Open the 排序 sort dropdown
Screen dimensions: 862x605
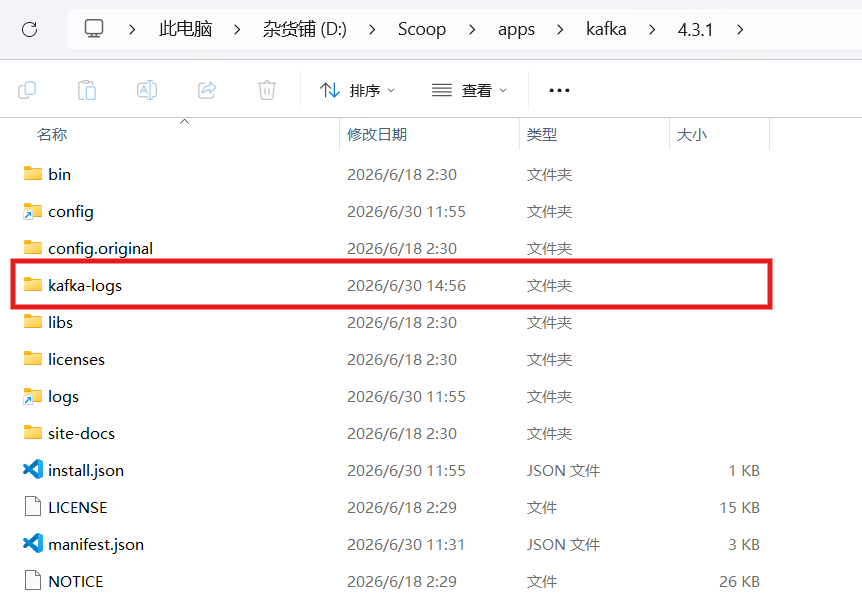tap(357, 90)
